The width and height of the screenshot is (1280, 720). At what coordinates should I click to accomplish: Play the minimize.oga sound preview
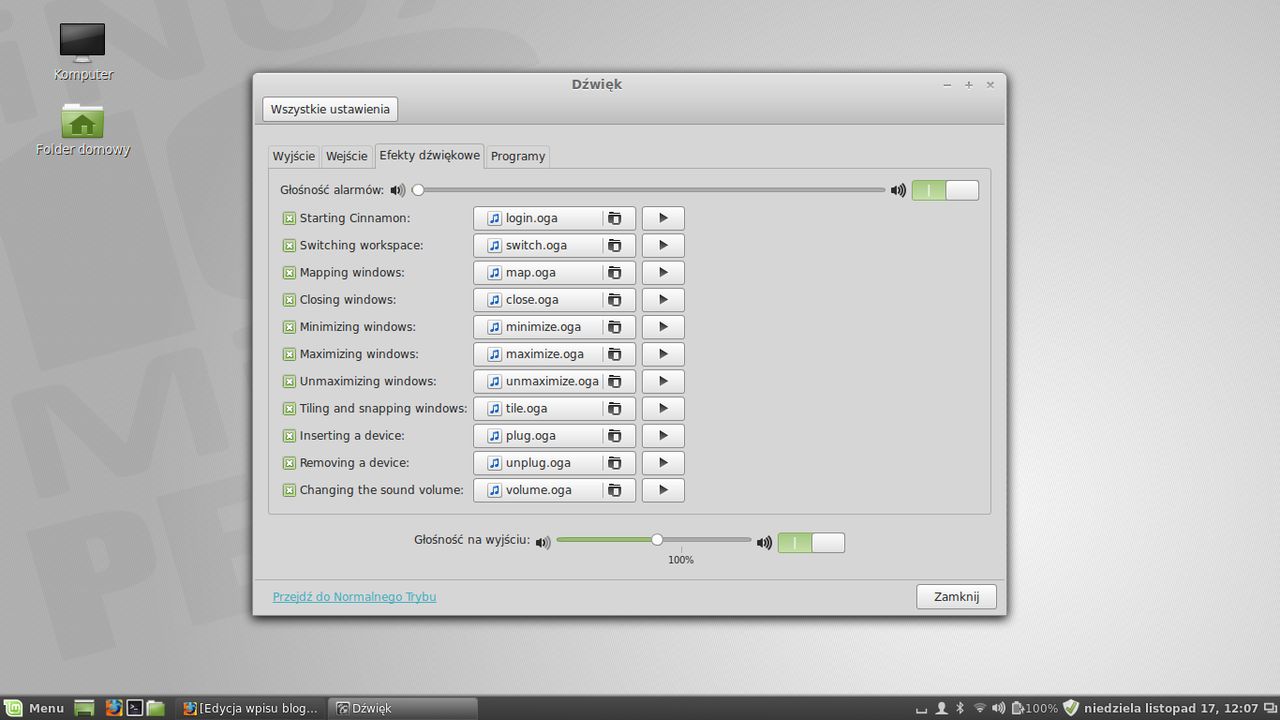pos(663,327)
